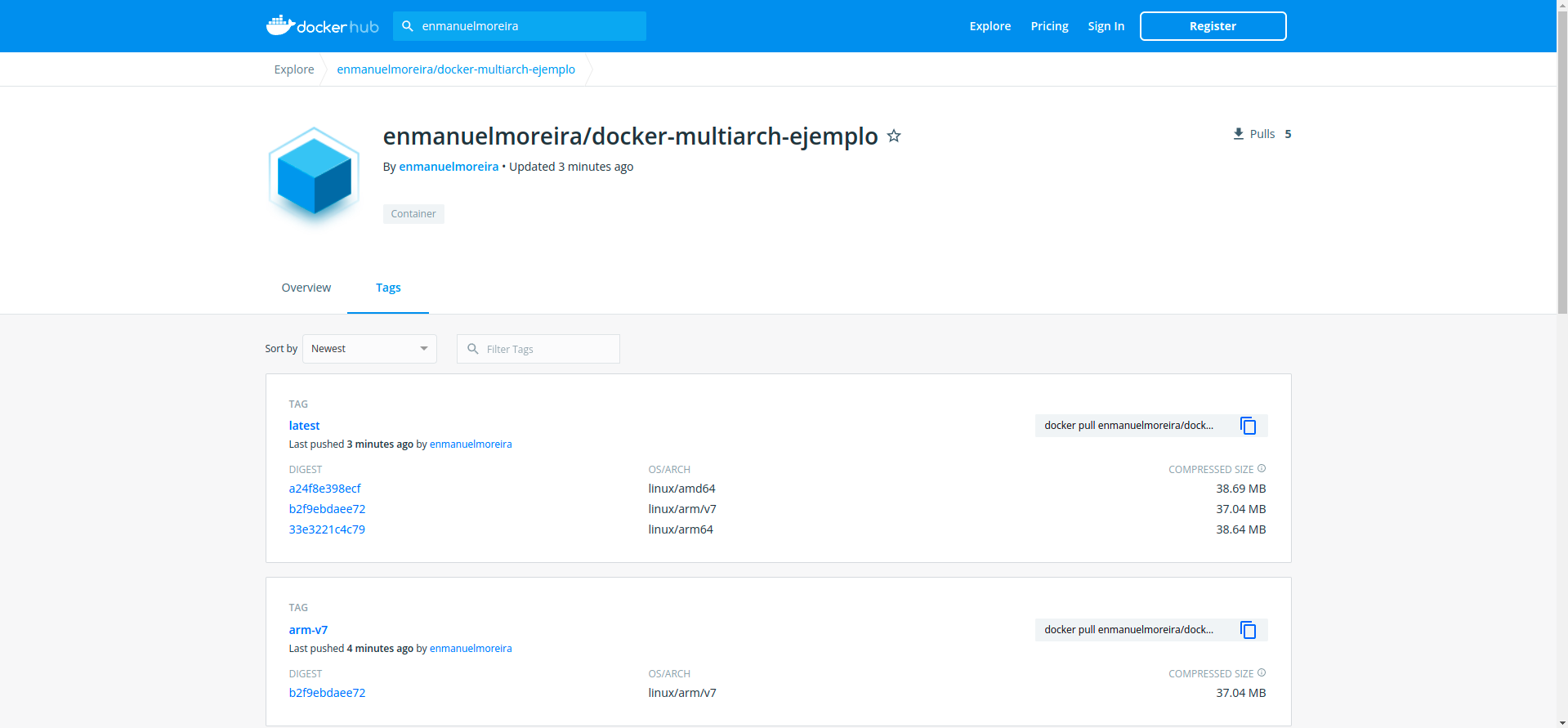Open Pricing in the top navigation

[x=1050, y=26]
